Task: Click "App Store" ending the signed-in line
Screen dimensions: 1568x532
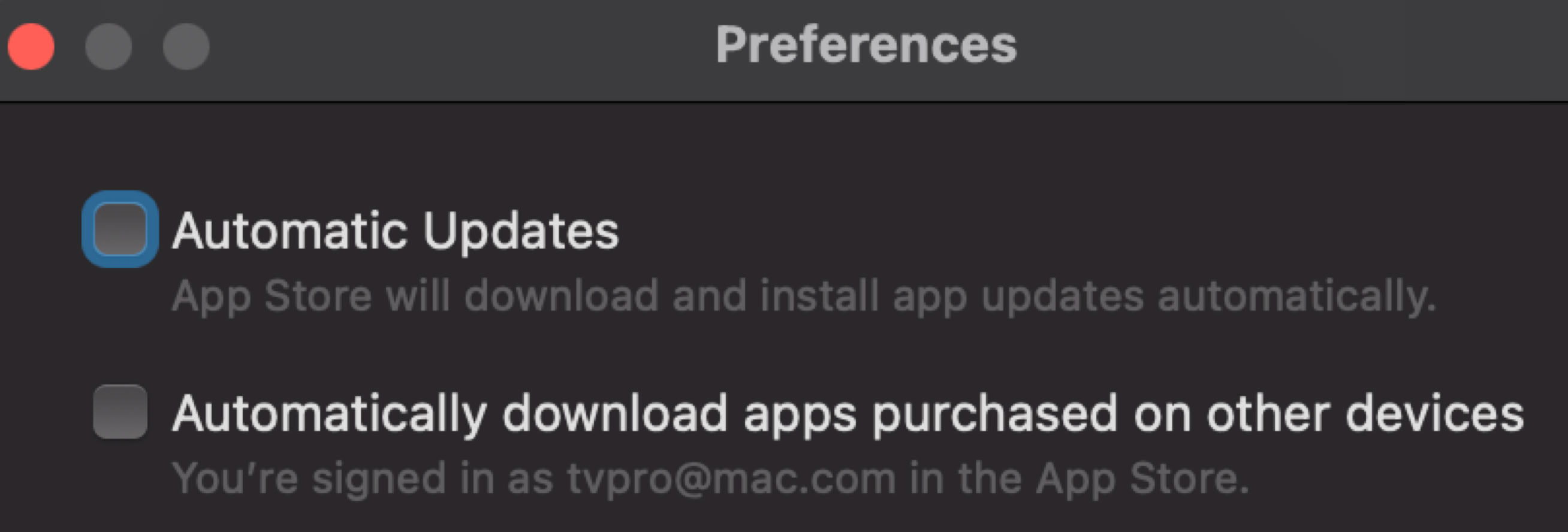Action: tap(1142, 479)
